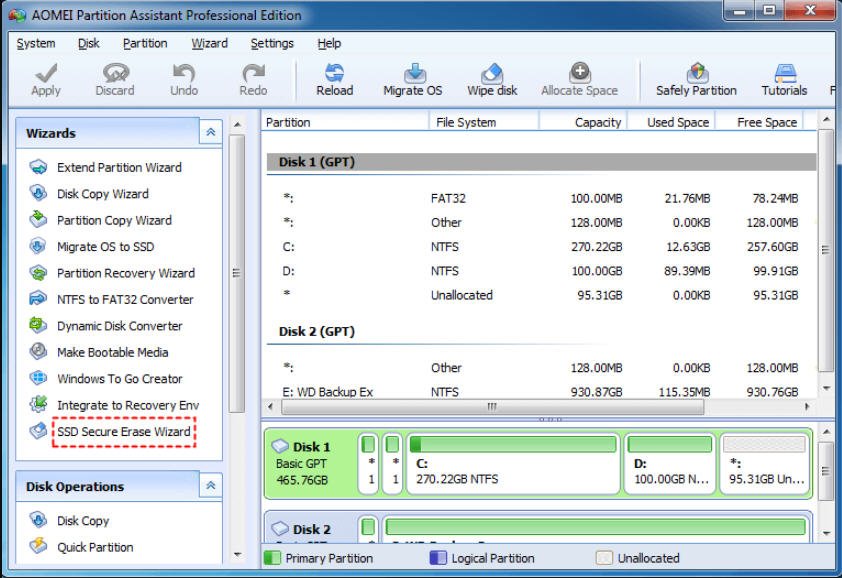Launch the Wipe disk tool
This screenshot has height=578, width=842.
pyautogui.click(x=492, y=80)
